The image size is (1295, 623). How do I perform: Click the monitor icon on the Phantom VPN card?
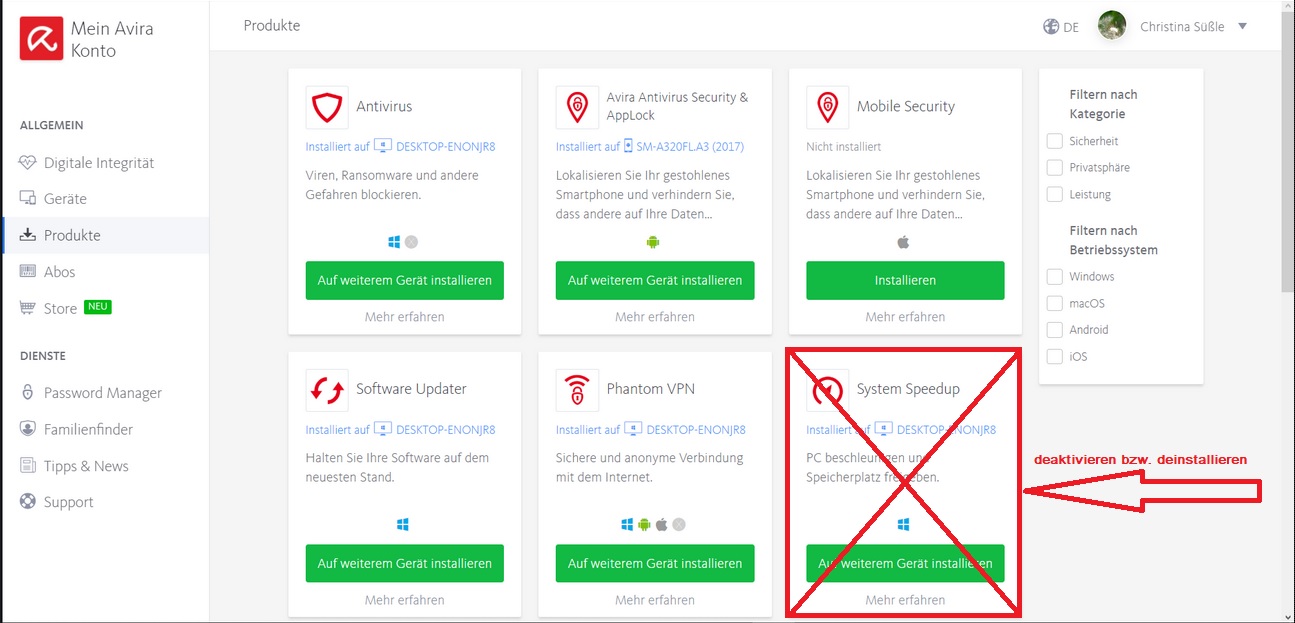(x=633, y=429)
